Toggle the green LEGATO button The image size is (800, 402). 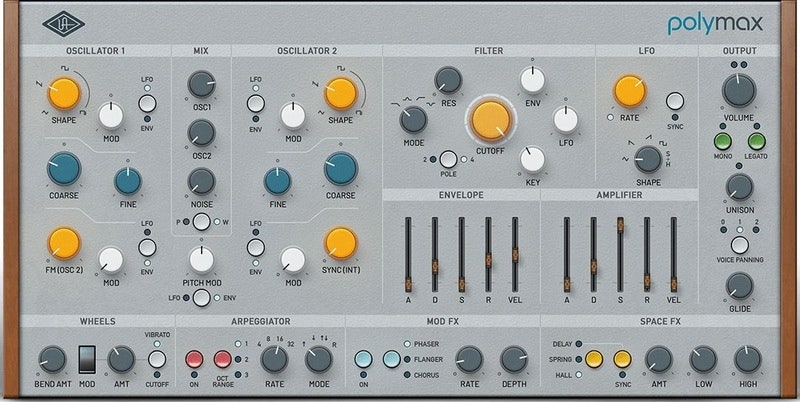(757, 142)
